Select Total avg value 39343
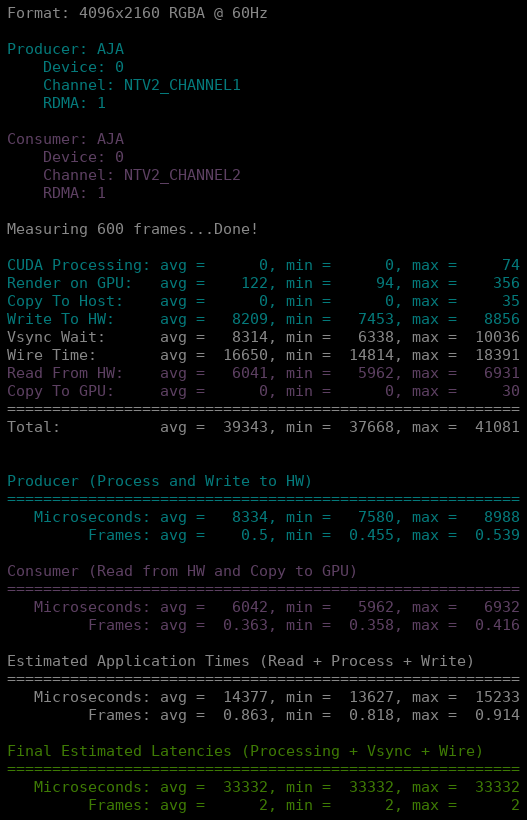Image resolution: width=527 pixels, height=820 pixels. pos(246,427)
